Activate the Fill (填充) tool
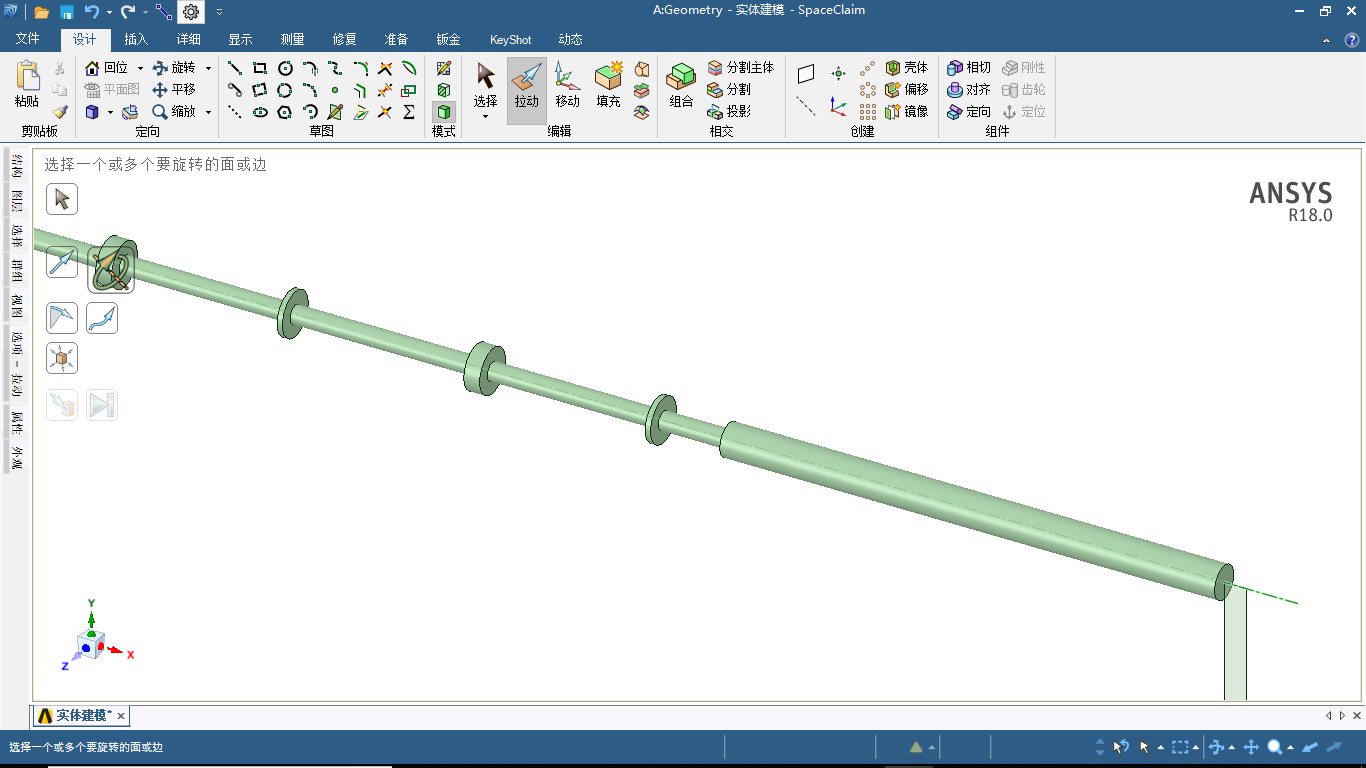Viewport: 1366px width, 768px height. point(609,85)
